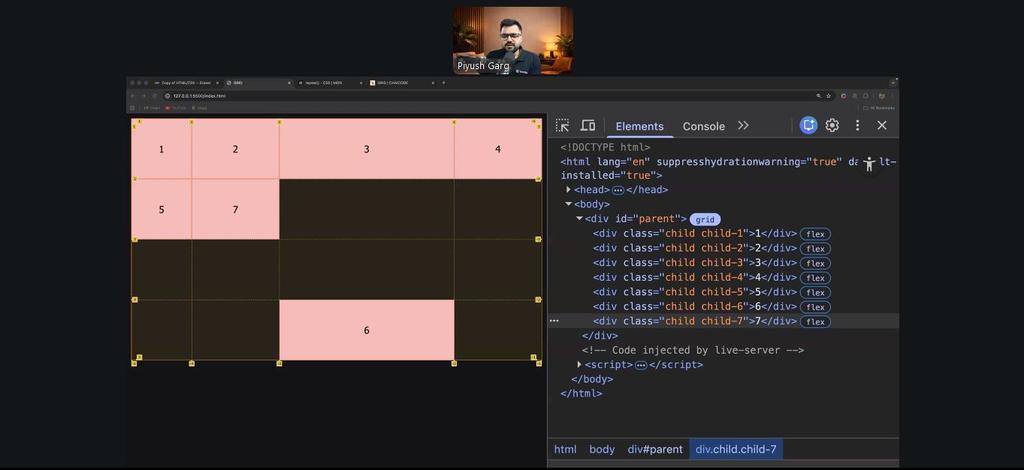Open the DevTools three-dot customize menu
This screenshot has width=1024, height=470.
point(857,125)
